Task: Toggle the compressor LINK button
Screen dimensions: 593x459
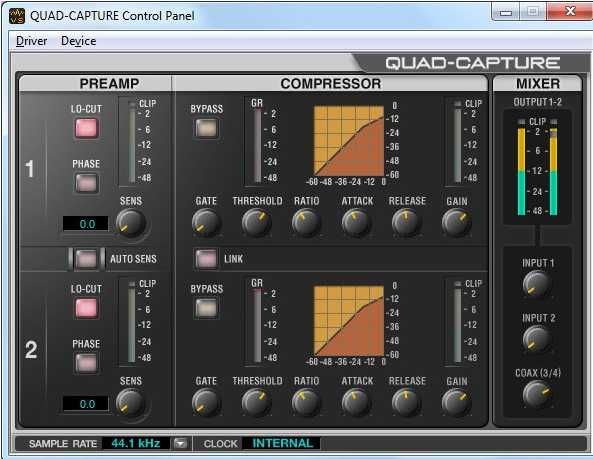Action: coord(206,259)
